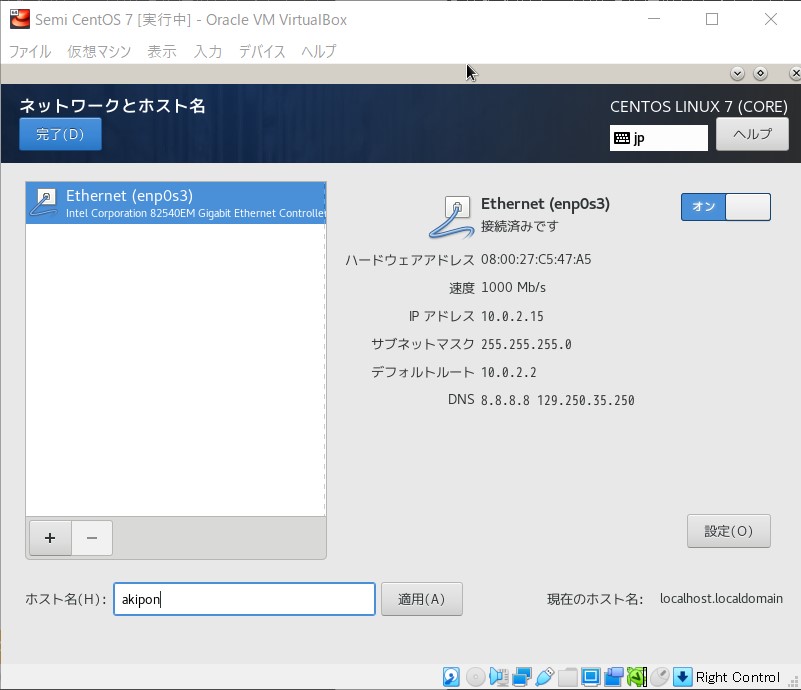Open the audio speaker indicator in status bar
The width and height of the screenshot is (801, 690).
pyautogui.click(x=498, y=677)
